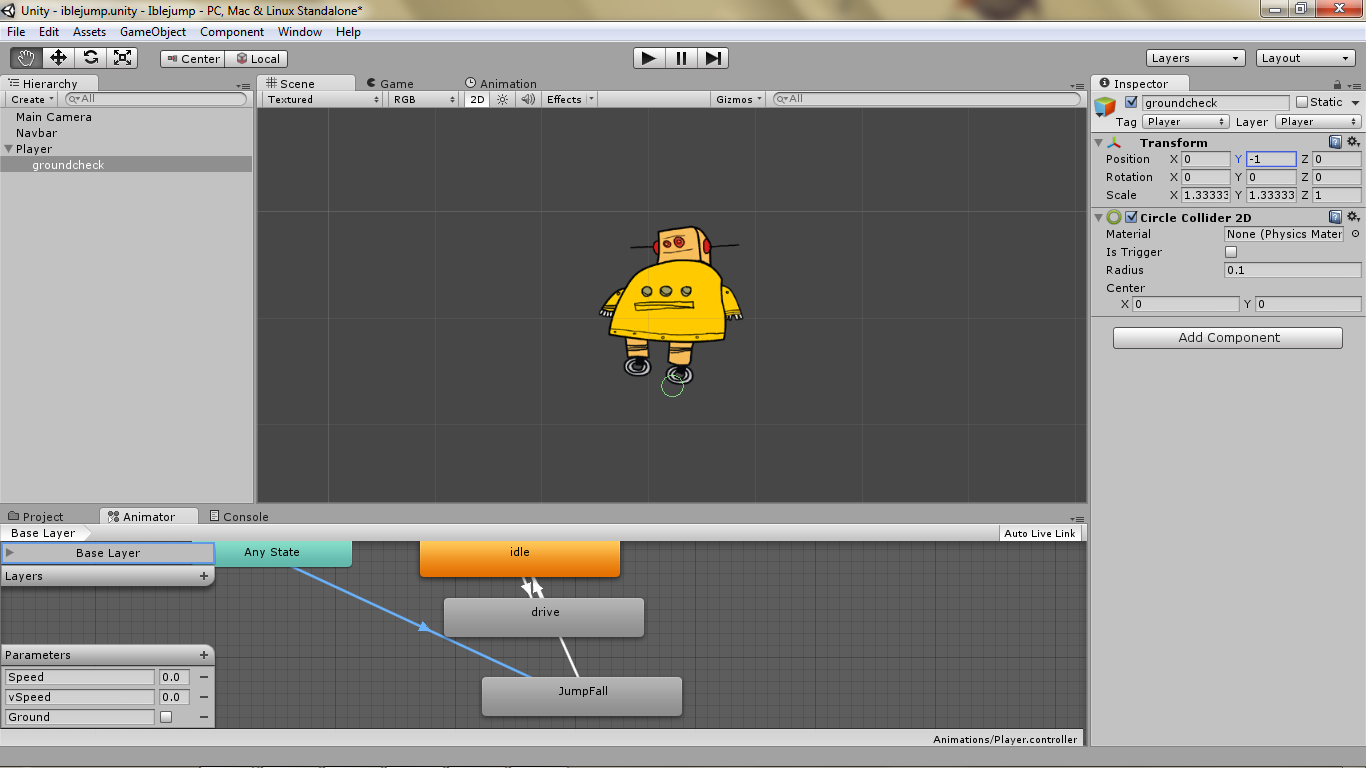Open the Hierarchy Create dropdown
Screen dimensions: 1366x768
(x=31, y=99)
